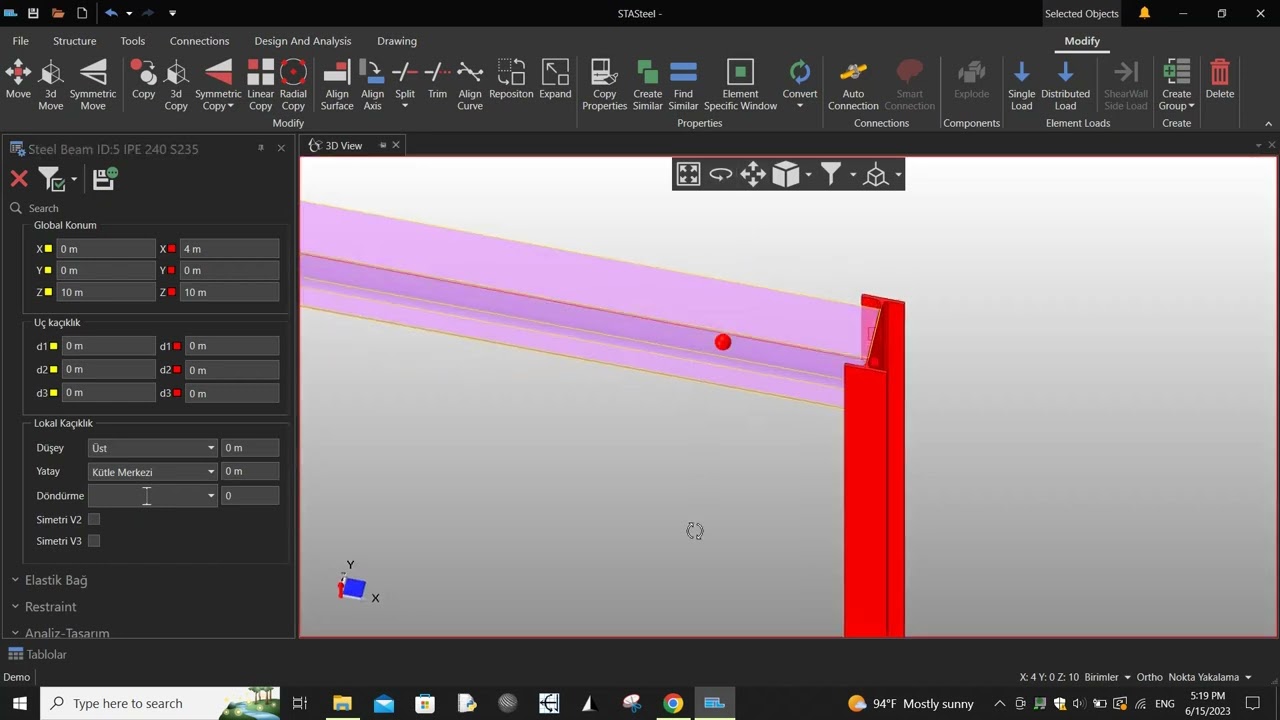Select the Modify ribbon tab

tap(1082, 41)
